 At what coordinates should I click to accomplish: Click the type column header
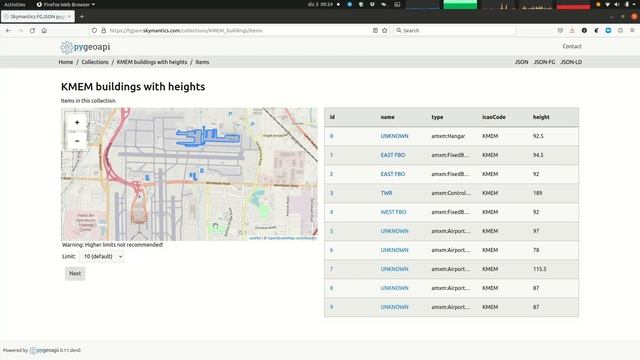(x=437, y=117)
